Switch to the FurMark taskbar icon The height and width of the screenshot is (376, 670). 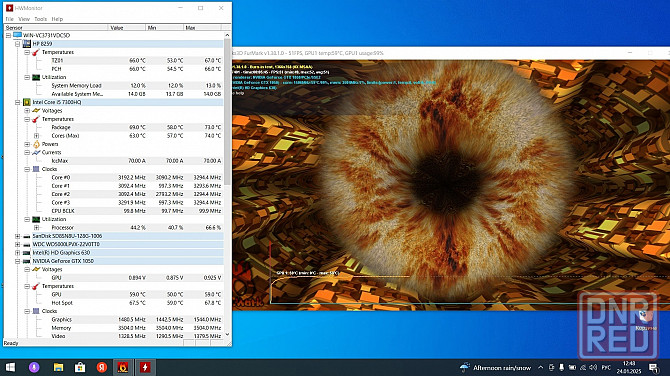[123, 367]
